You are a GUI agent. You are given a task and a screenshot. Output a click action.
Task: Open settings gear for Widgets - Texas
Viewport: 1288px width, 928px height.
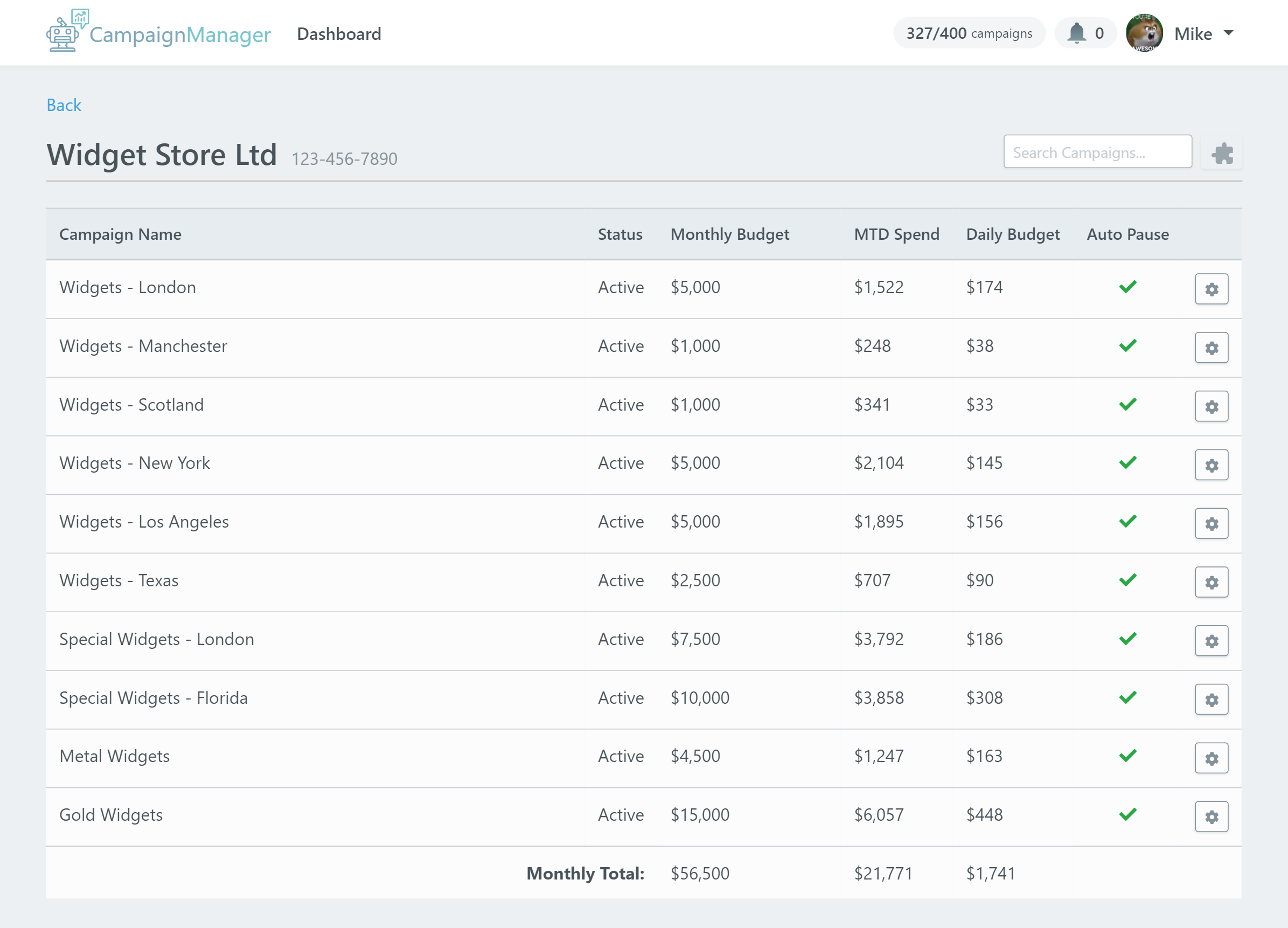pos(1212,582)
